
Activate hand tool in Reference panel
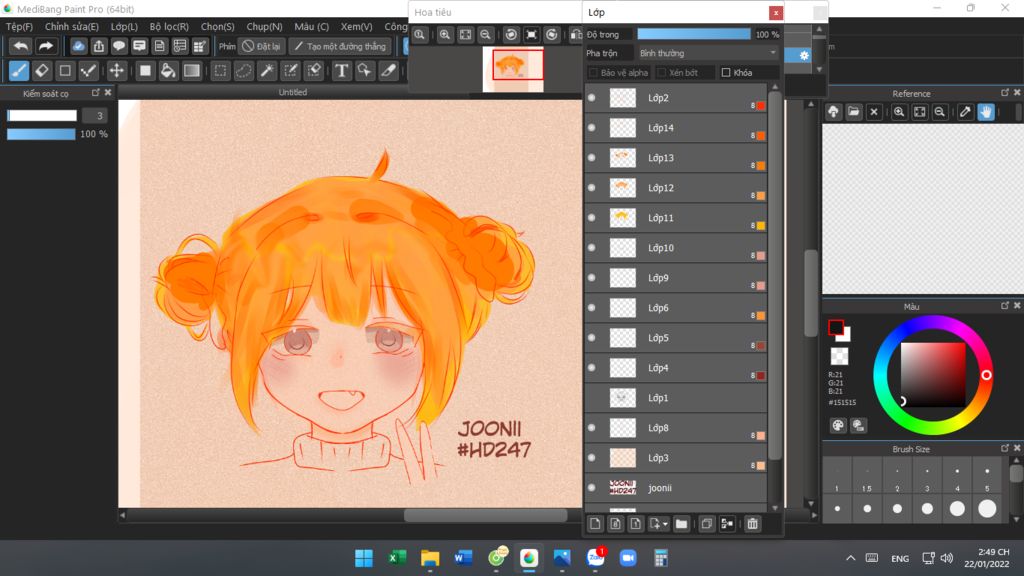point(986,112)
